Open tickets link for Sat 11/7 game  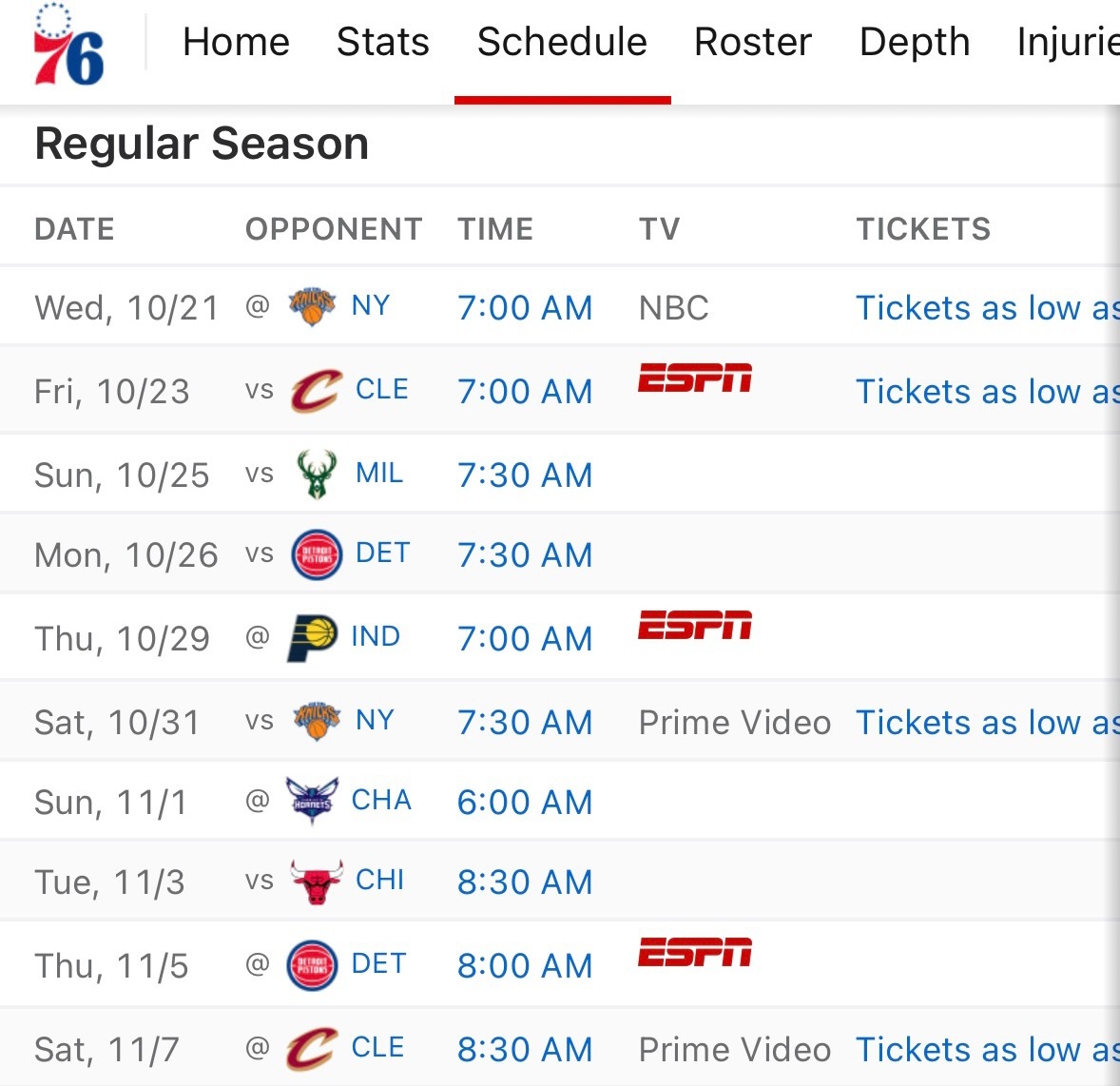pyautogui.click(x=988, y=1050)
